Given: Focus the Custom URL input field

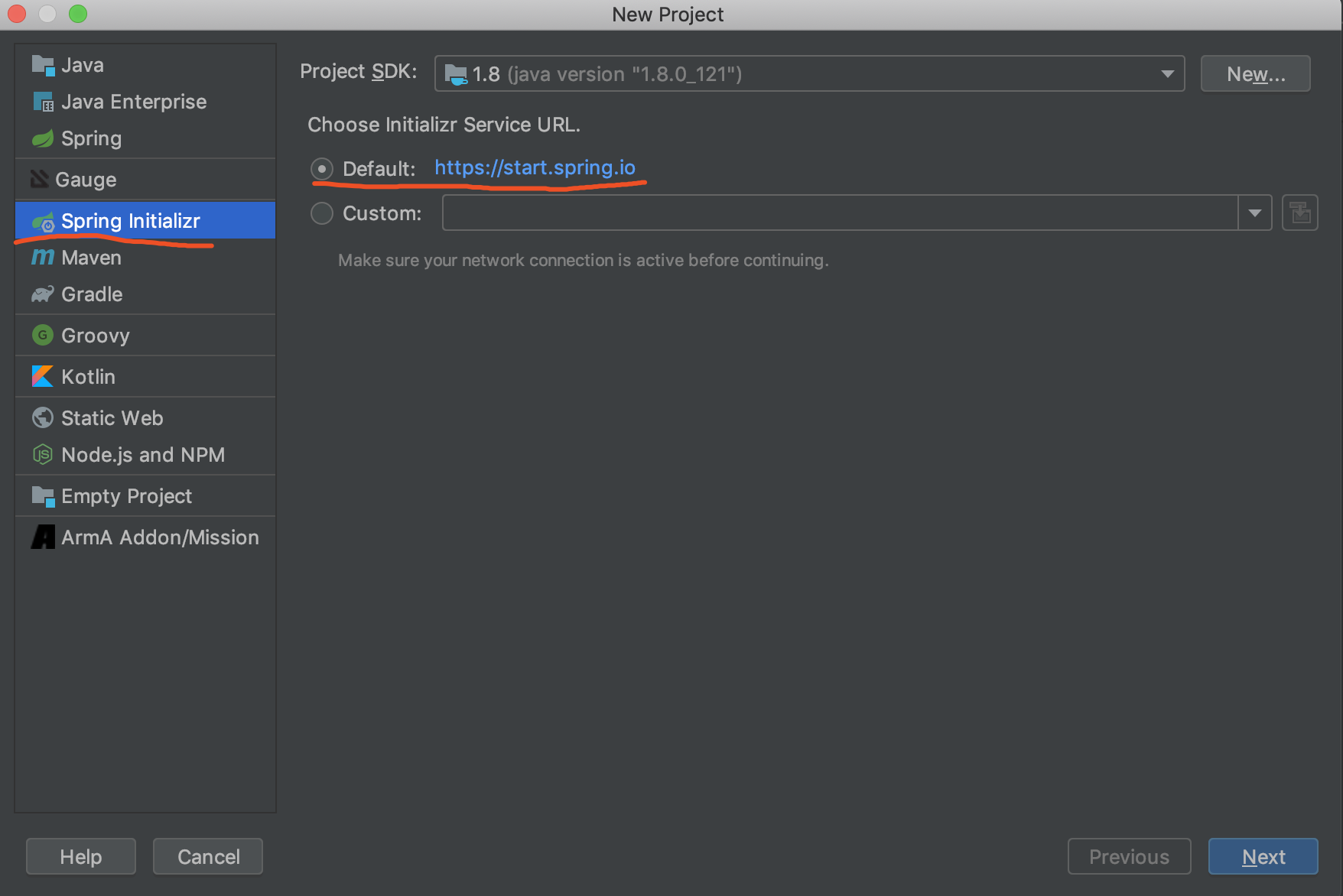Looking at the screenshot, I should tap(840, 213).
